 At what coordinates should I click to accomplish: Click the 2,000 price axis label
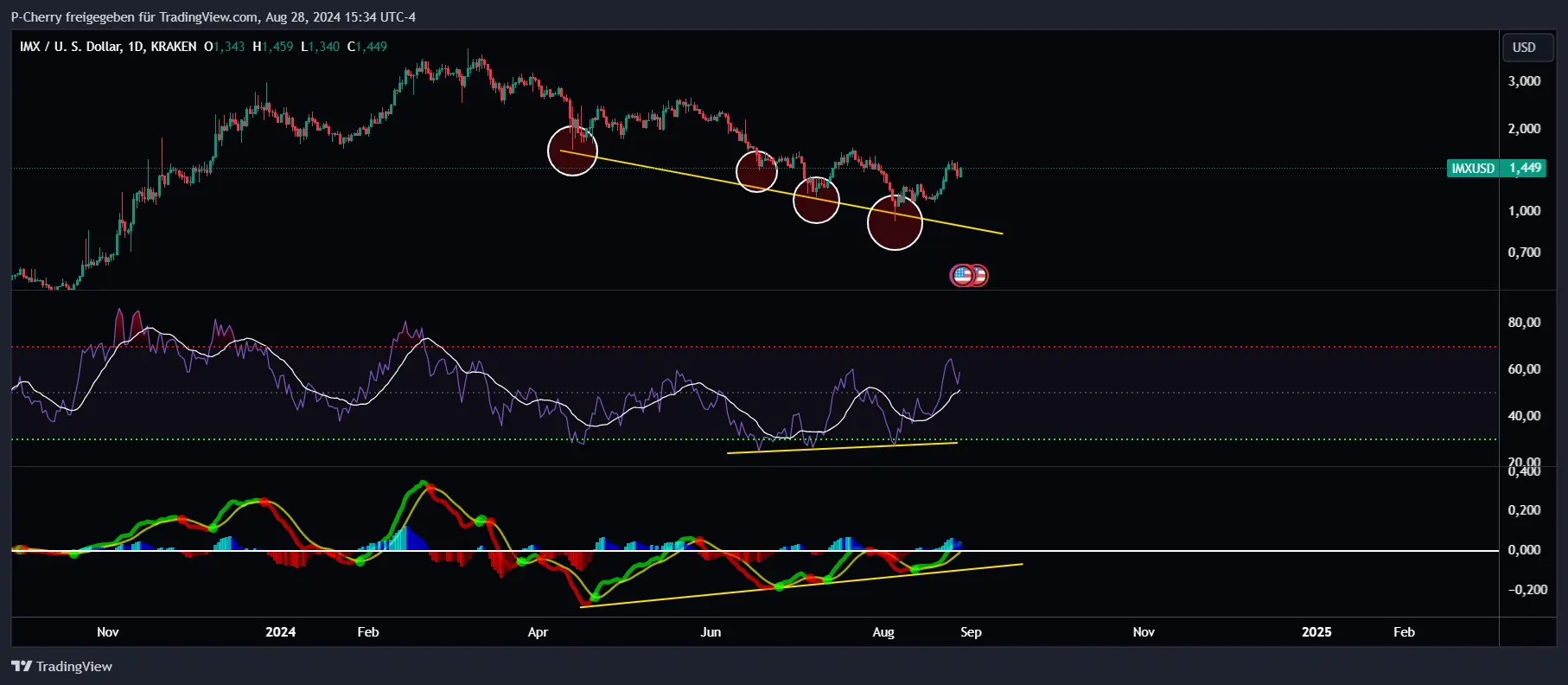[x=1524, y=129]
